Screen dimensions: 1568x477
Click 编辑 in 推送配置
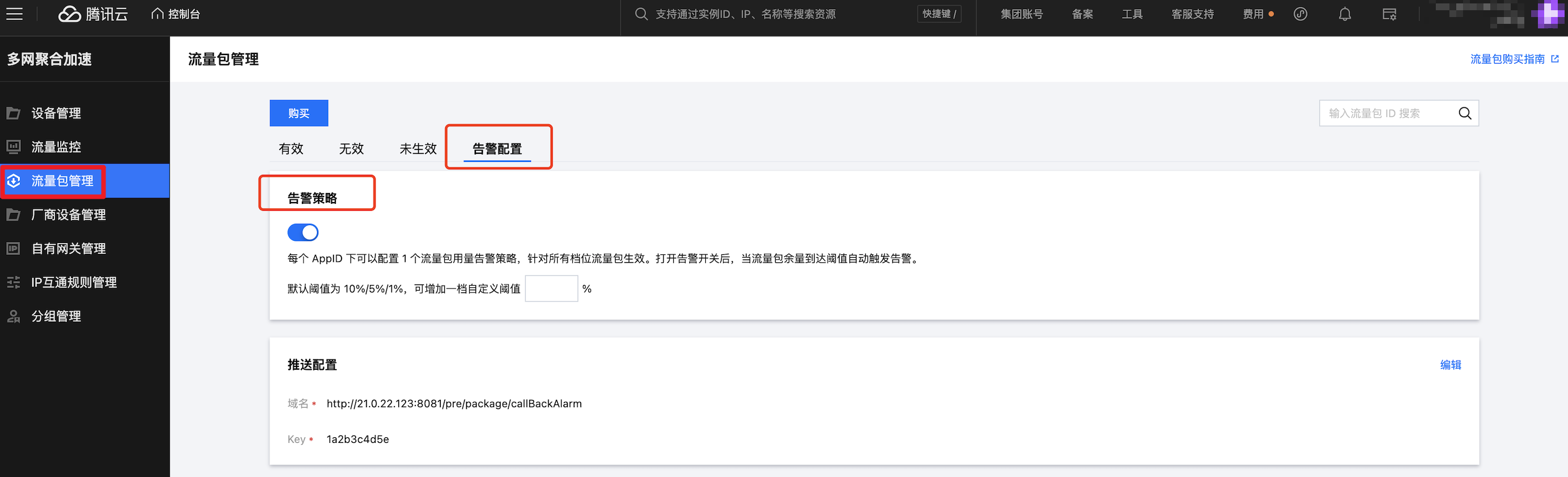[x=1451, y=365]
